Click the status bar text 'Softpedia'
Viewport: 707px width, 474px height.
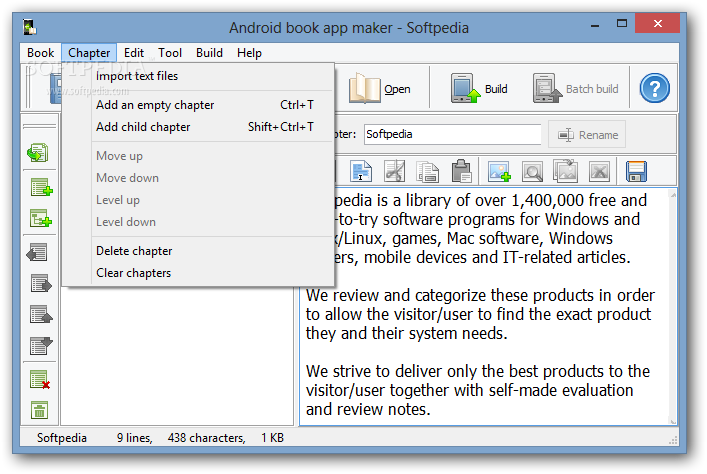(x=62, y=438)
